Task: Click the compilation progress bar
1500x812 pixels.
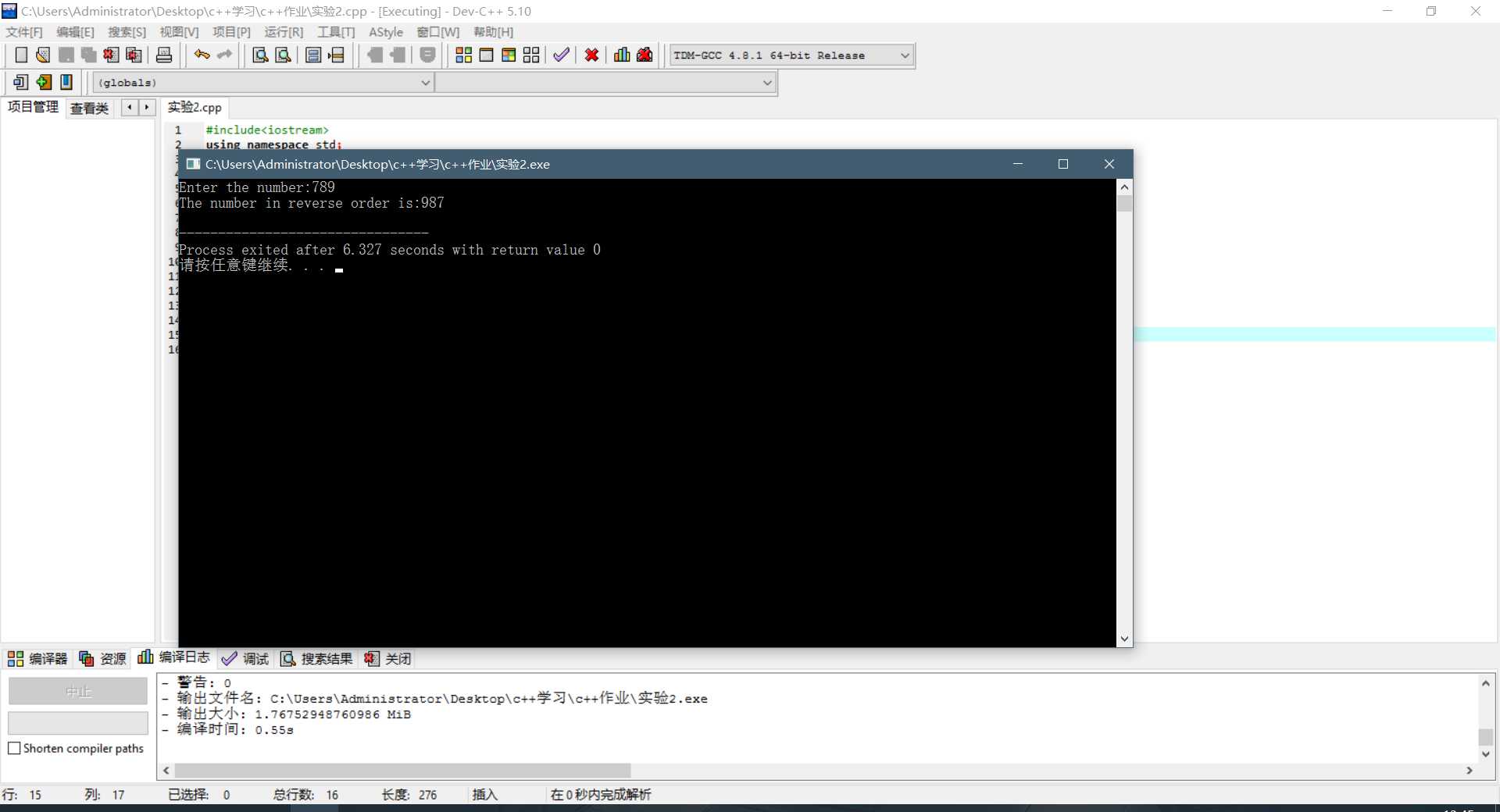Action: point(78,723)
